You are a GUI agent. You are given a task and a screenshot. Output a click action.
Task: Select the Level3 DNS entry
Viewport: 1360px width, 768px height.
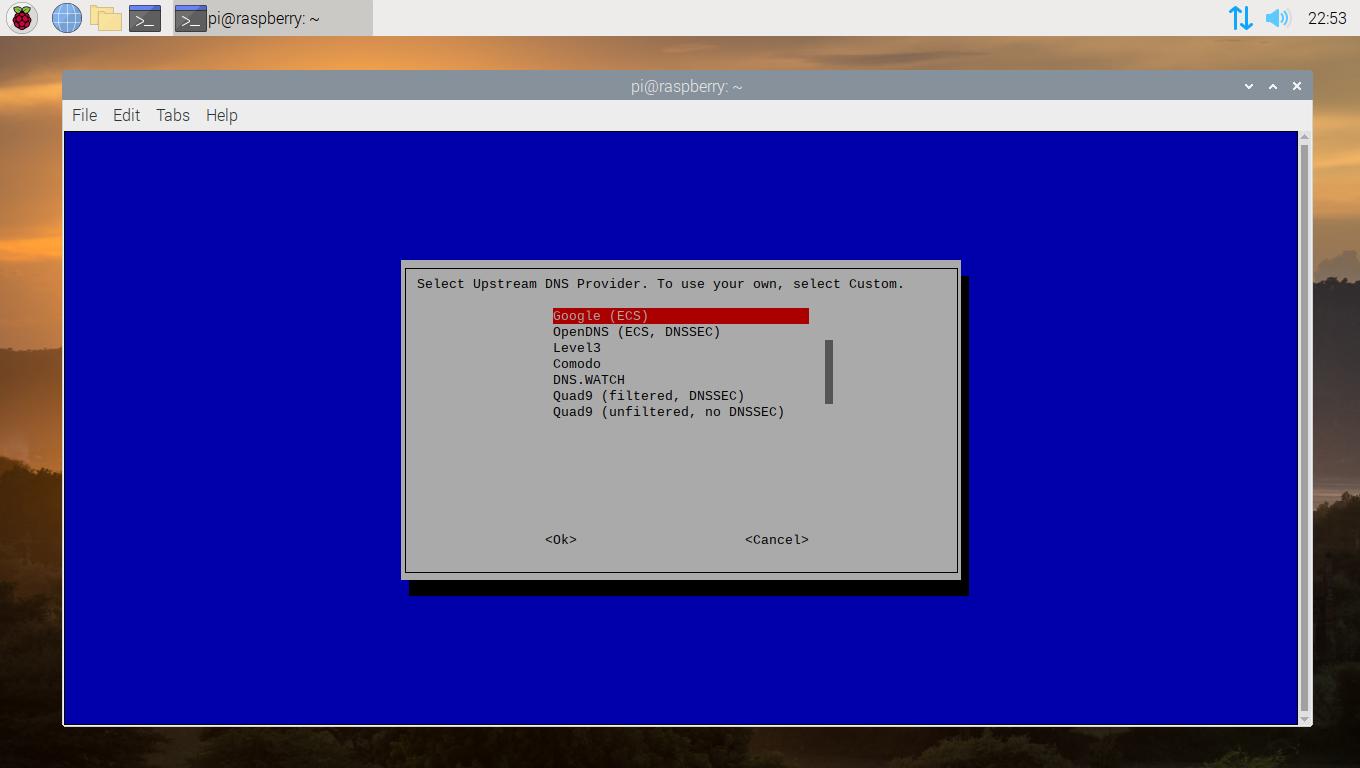[577, 348]
